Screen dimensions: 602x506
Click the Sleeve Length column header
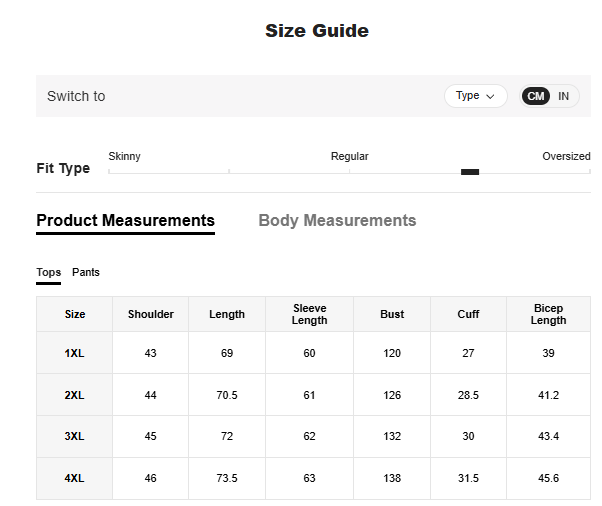[309, 314]
